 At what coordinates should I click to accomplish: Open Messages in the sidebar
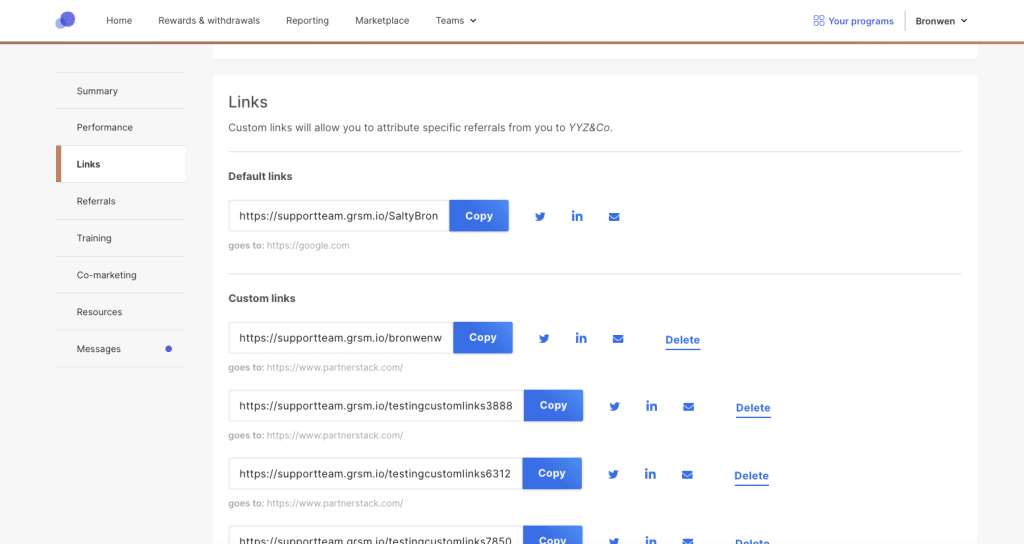(99, 349)
